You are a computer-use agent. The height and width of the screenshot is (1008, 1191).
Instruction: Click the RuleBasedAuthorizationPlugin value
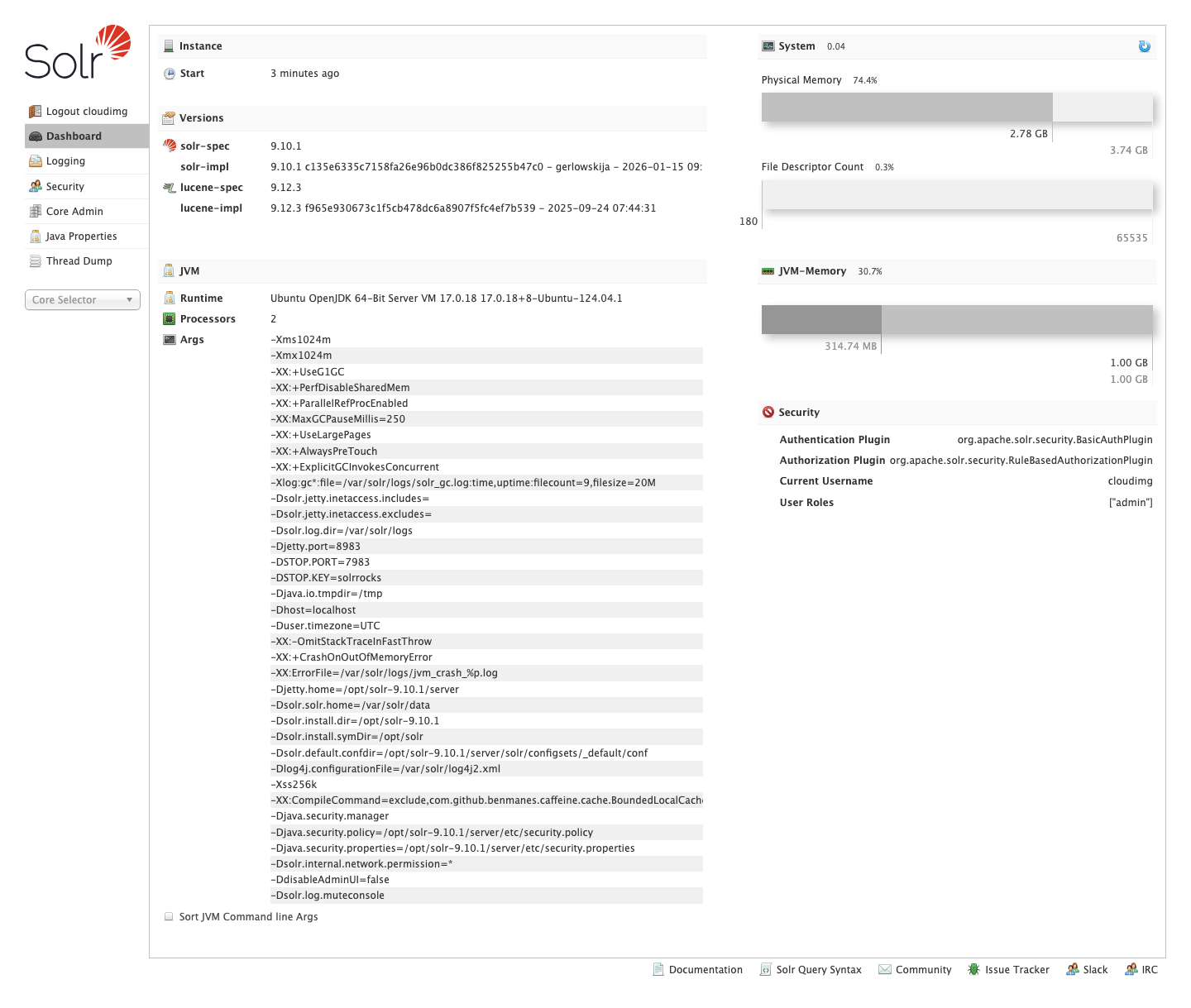click(1021, 461)
